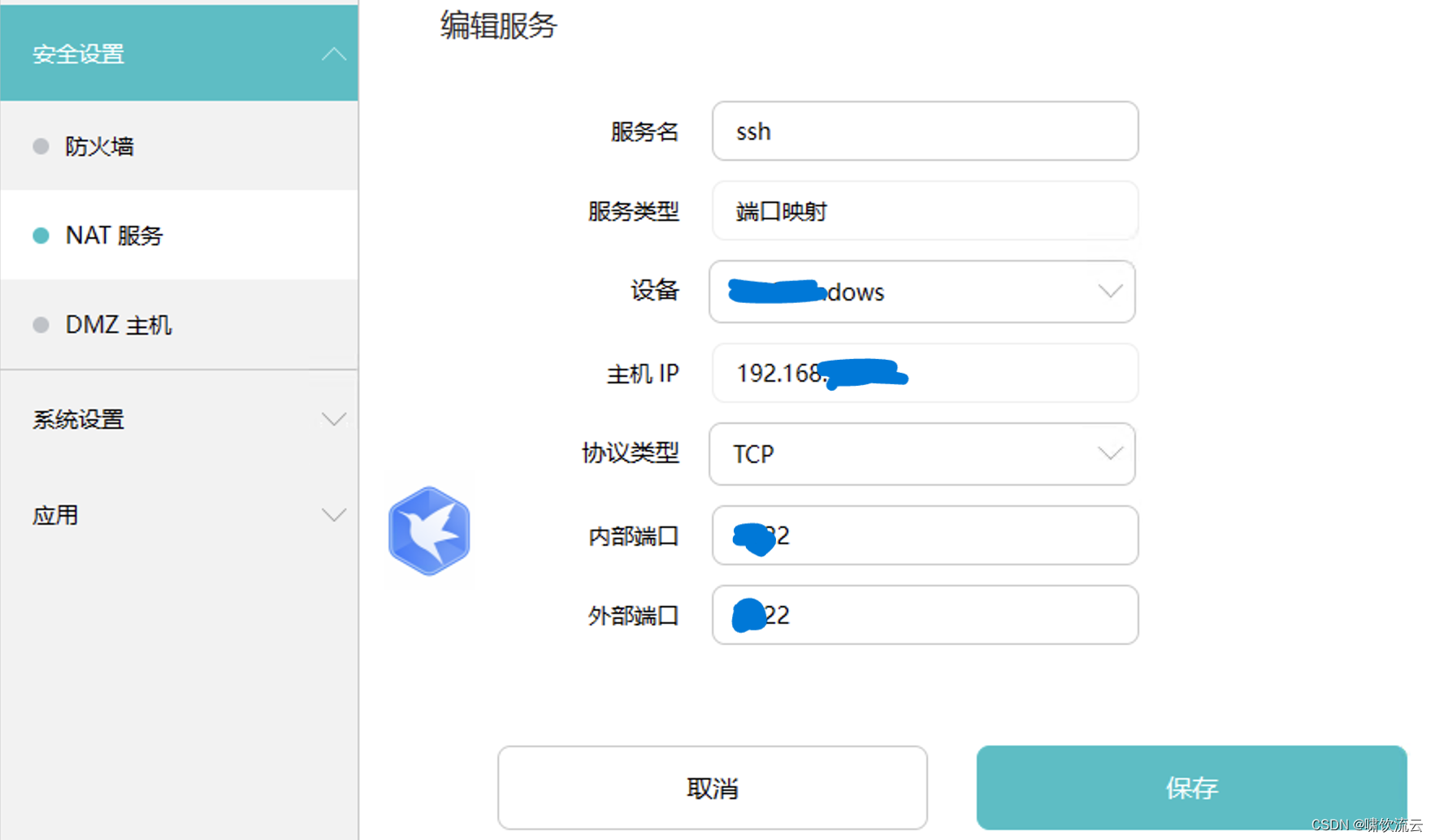1435x840 pixels.
Task: Open the 设备 device dropdown
Action: (1109, 292)
